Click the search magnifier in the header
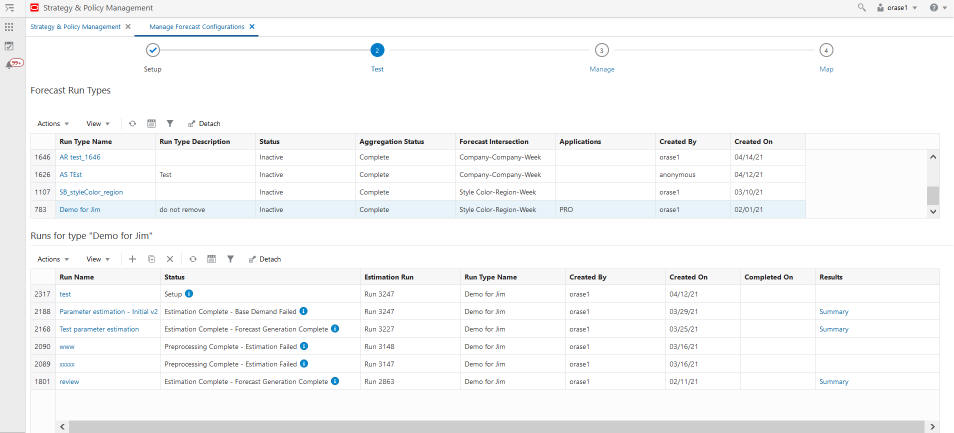The width and height of the screenshot is (954, 433). 862,8
